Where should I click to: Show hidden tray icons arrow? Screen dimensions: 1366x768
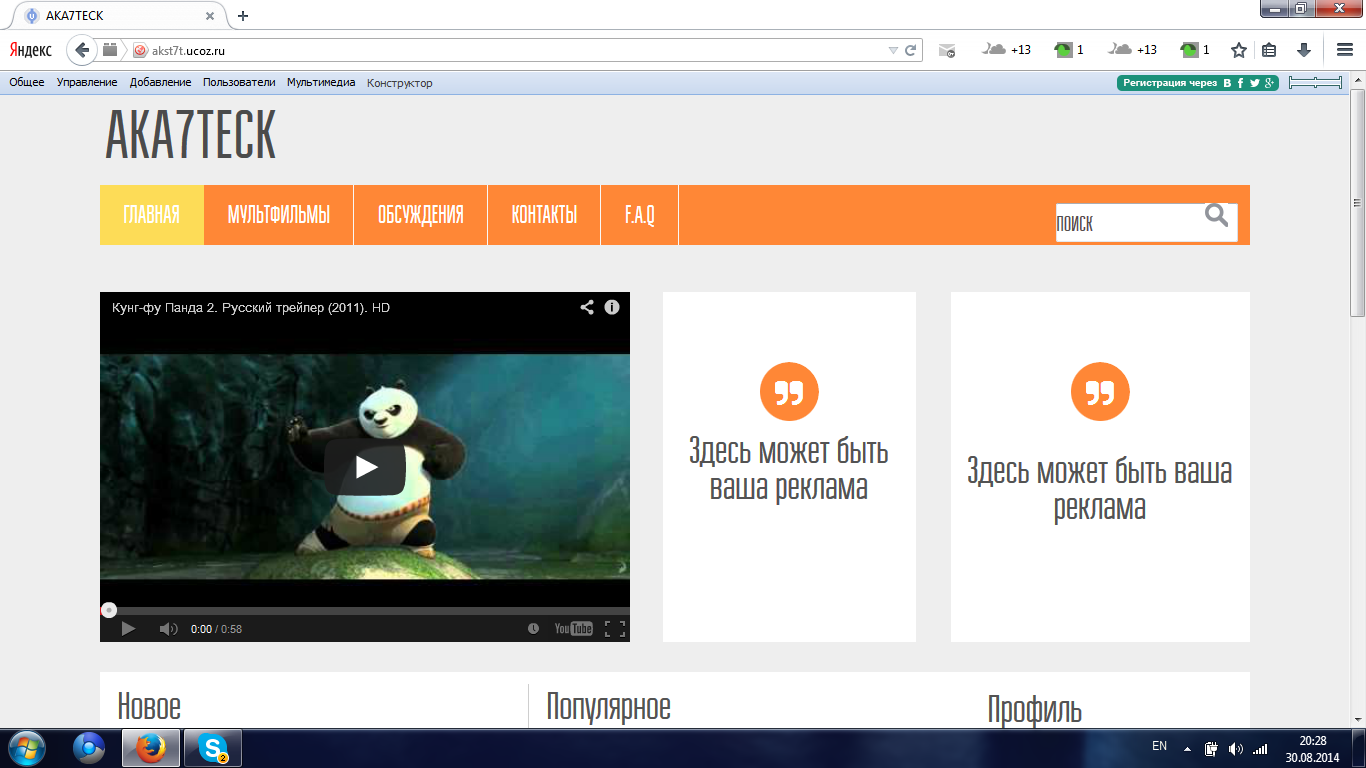coord(1187,748)
